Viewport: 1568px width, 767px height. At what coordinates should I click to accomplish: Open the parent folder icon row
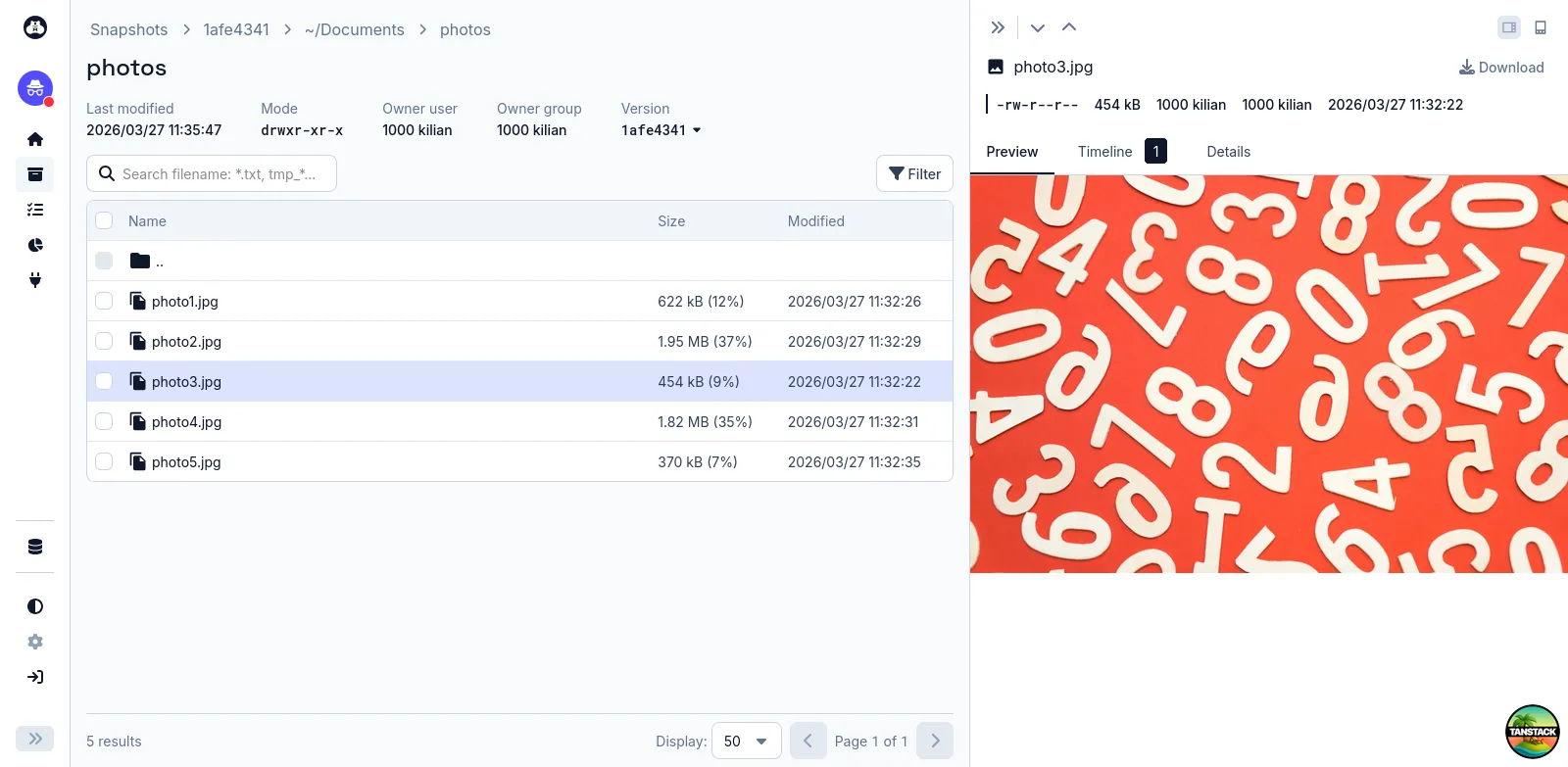coord(519,261)
